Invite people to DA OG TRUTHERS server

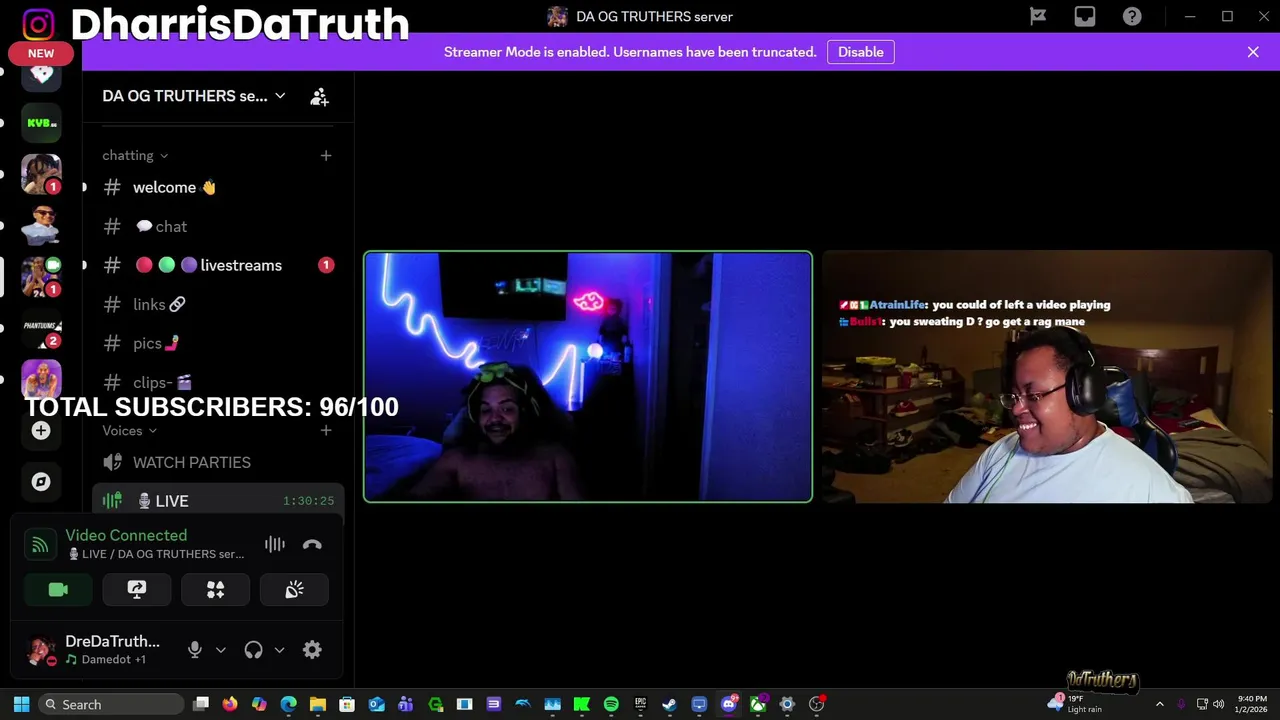pyautogui.click(x=319, y=96)
